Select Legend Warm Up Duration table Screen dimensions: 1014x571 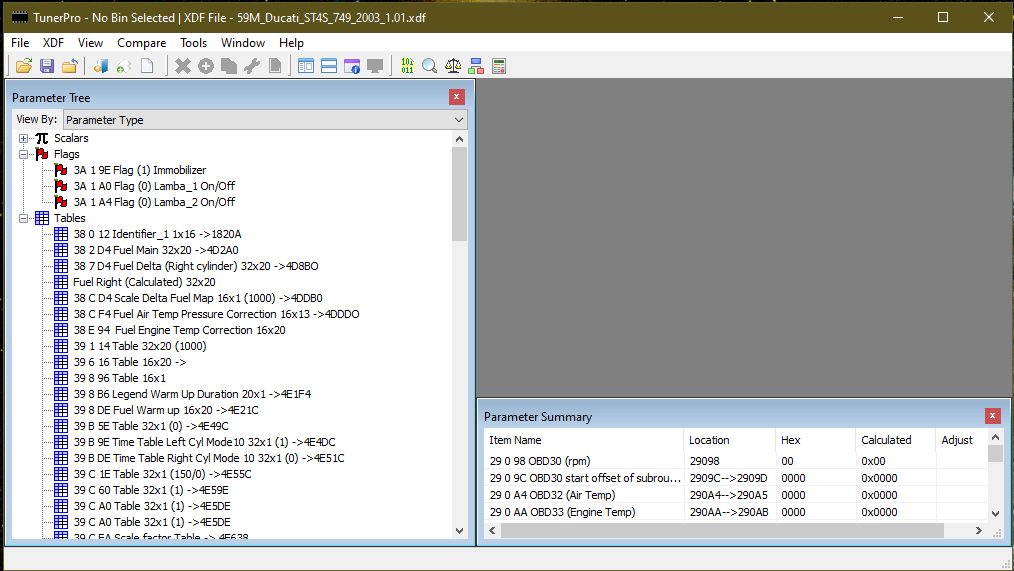[x=192, y=394]
